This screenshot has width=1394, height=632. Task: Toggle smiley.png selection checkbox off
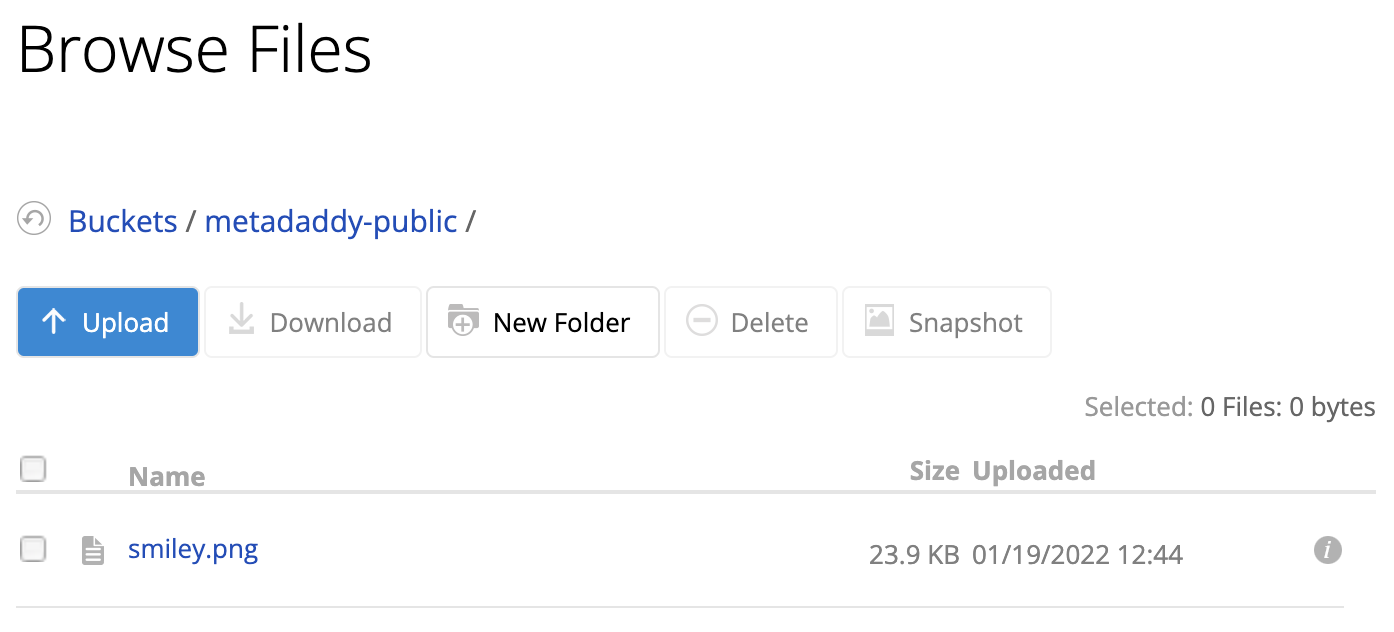(33, 548)
